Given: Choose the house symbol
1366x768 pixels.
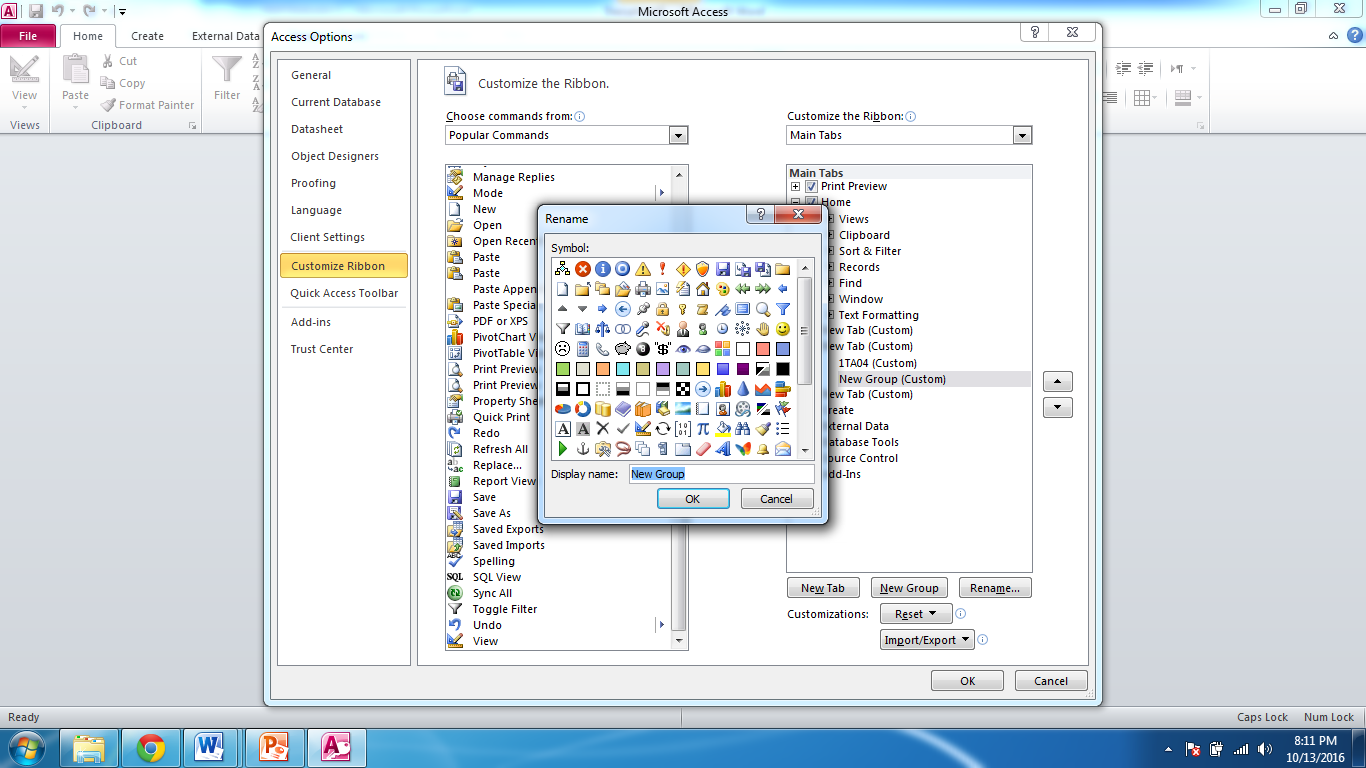Looking at the screenshot, I should pyautogui.click(x=702, y=289).
